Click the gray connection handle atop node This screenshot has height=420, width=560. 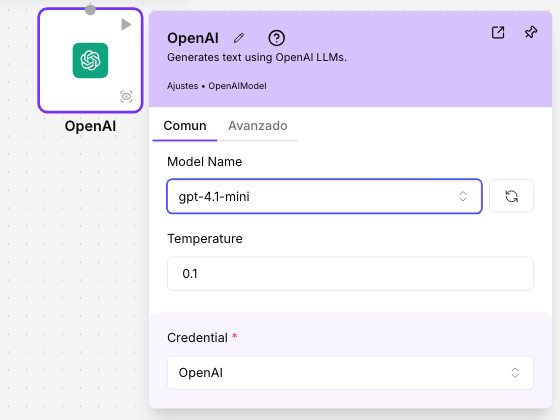(90, 10)
